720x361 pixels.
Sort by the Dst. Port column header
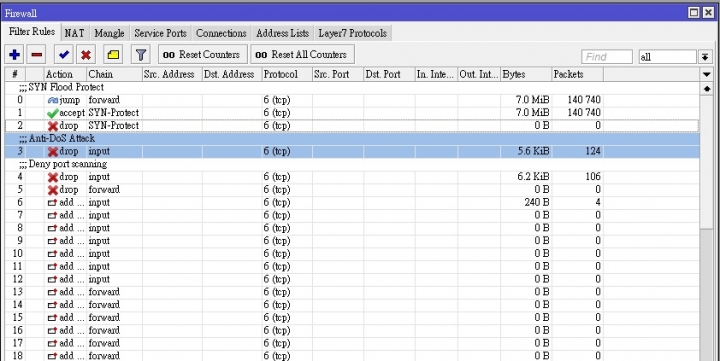tap(389, 74)
